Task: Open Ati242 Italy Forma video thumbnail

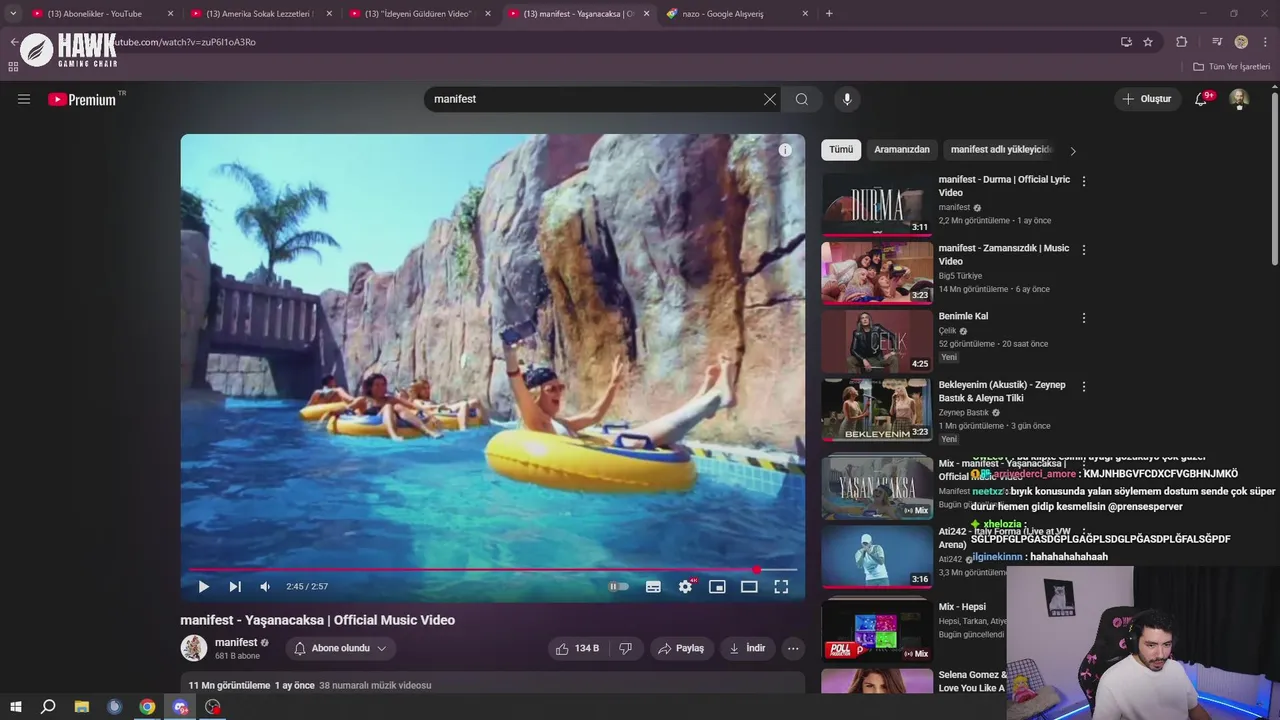Action: (877, 556)
